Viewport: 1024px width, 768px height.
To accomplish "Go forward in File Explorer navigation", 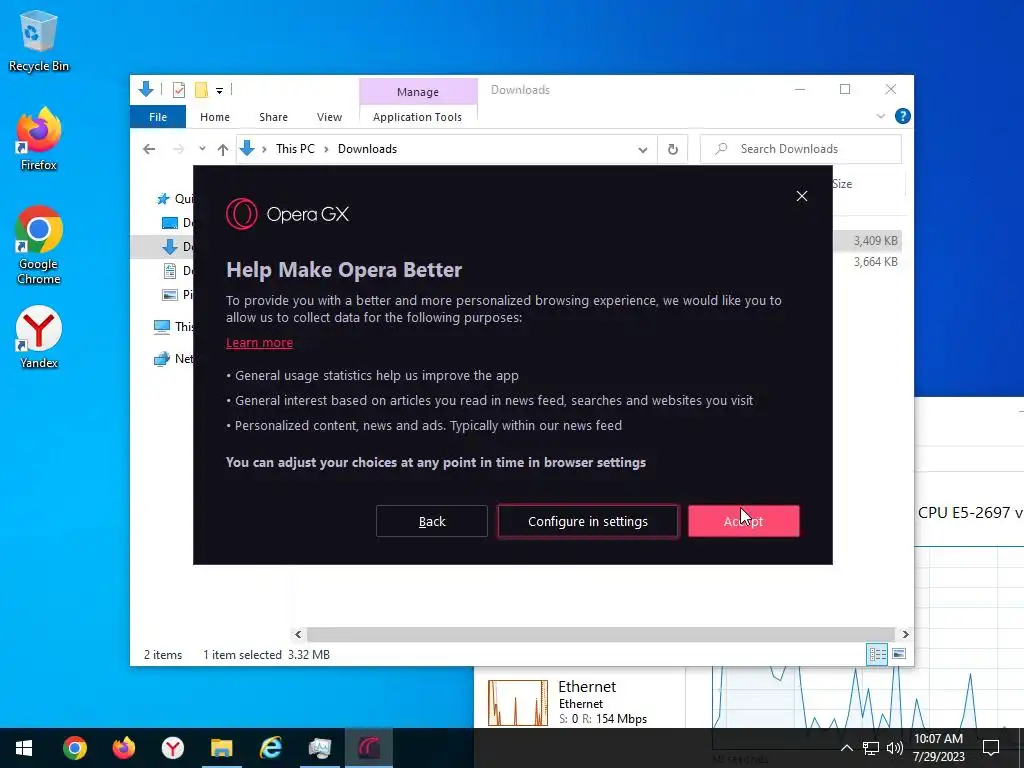I will pos(178,150).
